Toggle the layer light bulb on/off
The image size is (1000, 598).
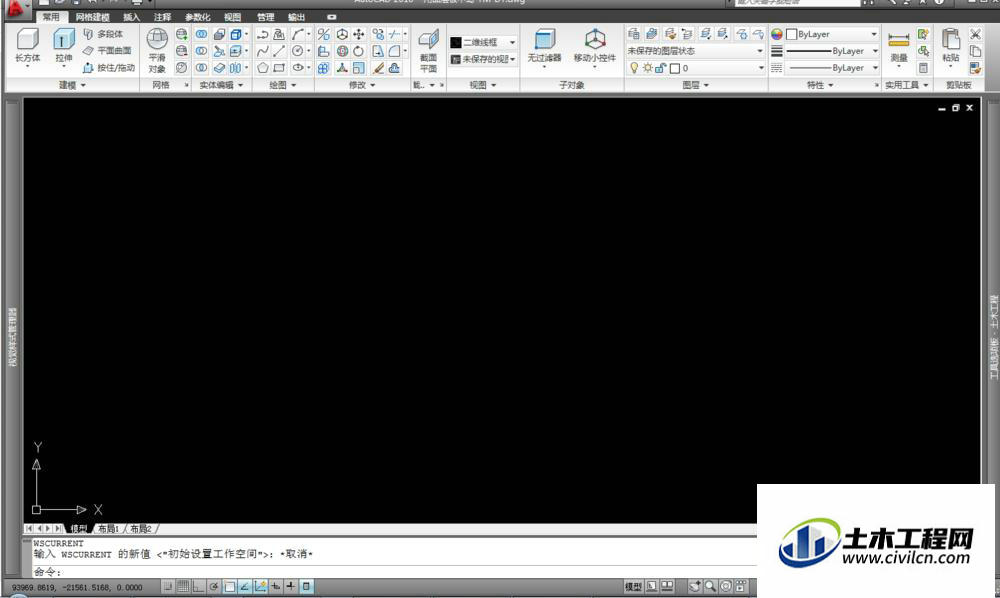[x=634, y=68]
